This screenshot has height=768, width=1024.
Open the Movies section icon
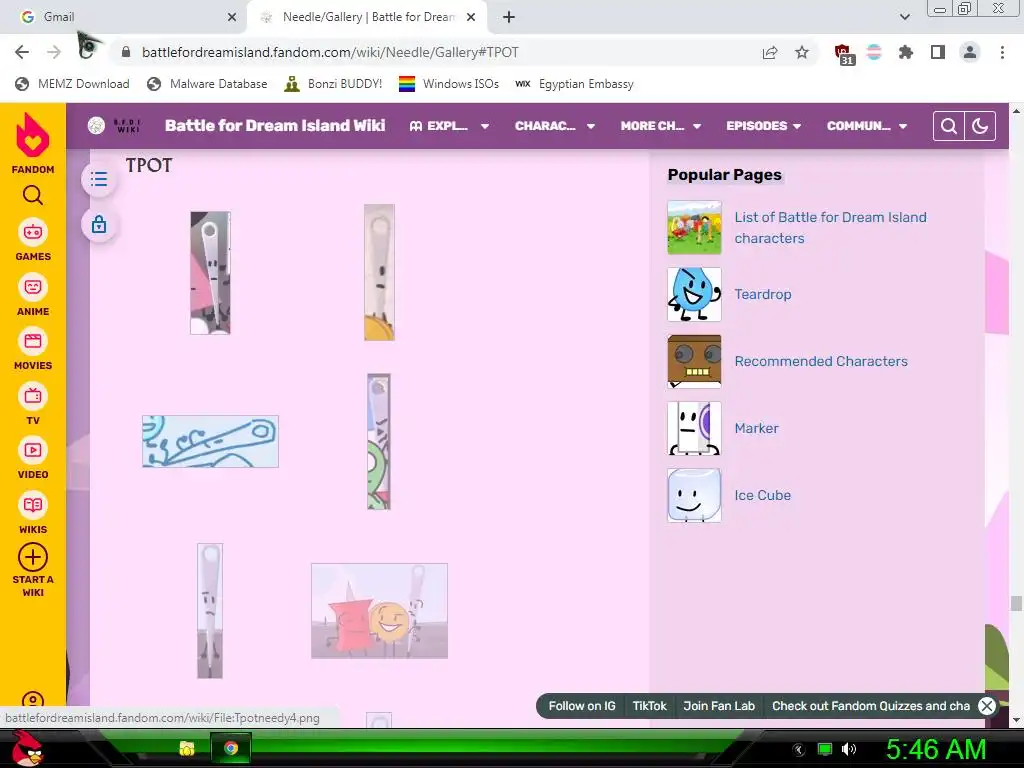tap(33, 342)
